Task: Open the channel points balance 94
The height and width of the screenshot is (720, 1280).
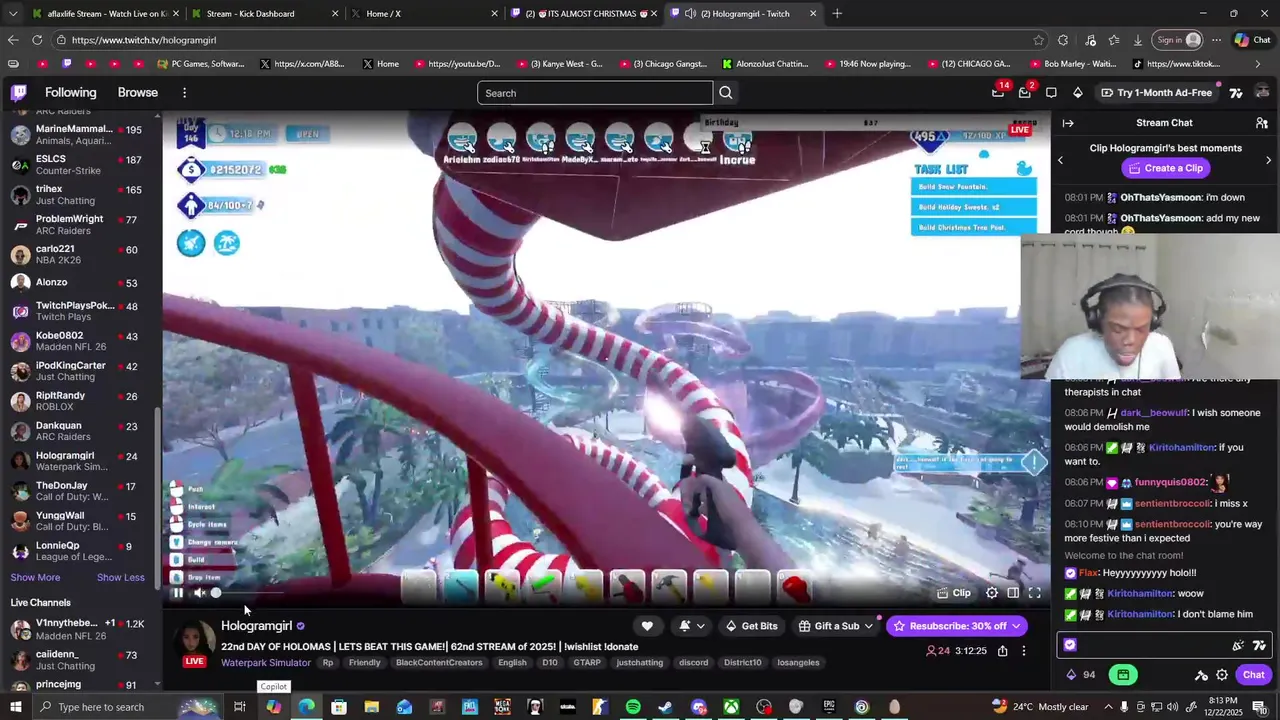Action: tap(1080, 675)
